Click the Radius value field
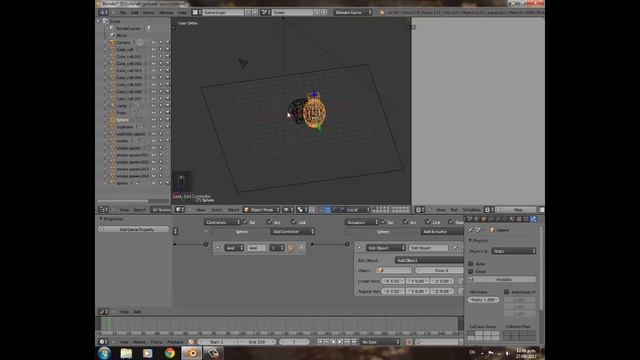 coord(483,300)
